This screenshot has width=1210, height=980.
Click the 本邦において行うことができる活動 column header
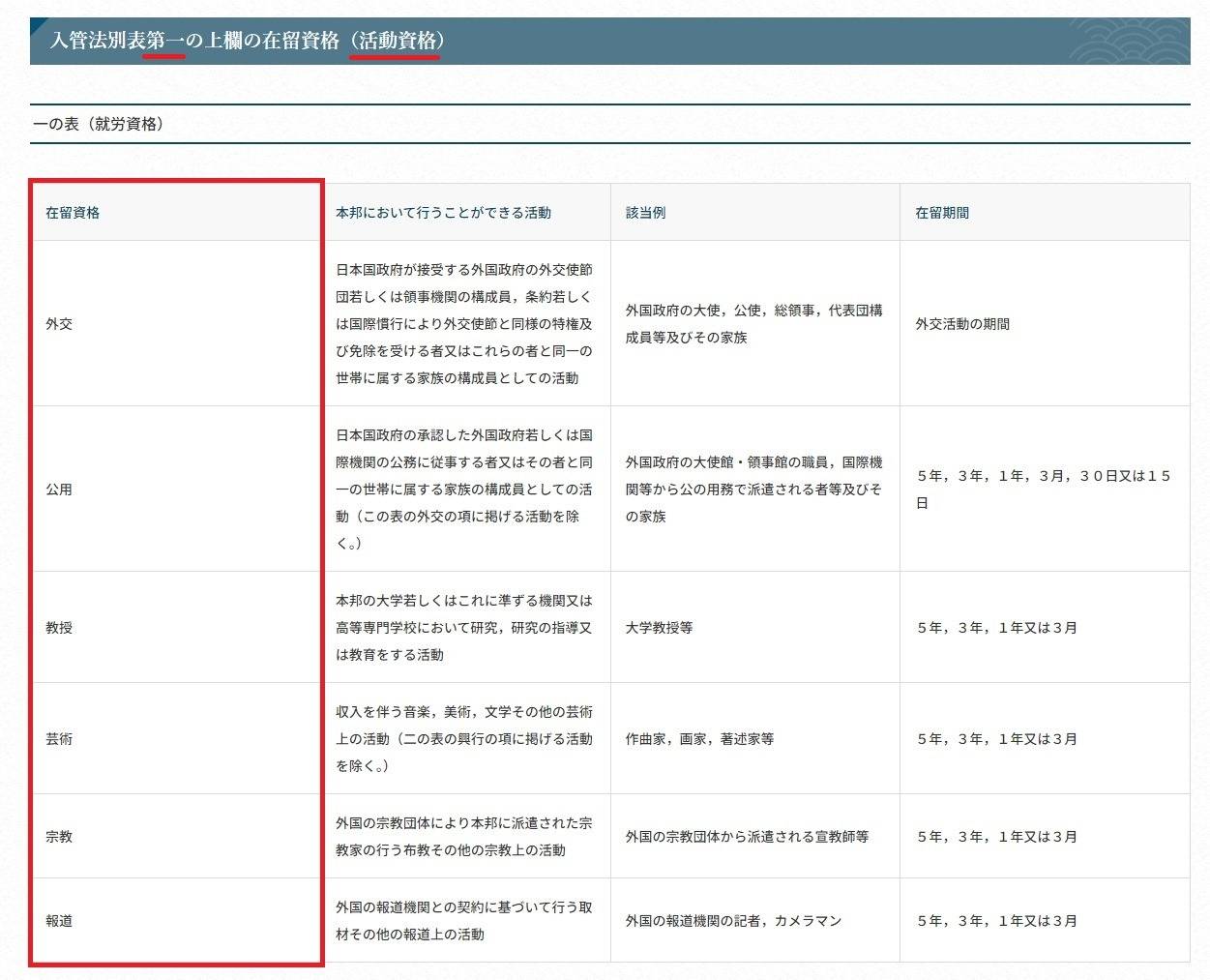coord(443,213)
